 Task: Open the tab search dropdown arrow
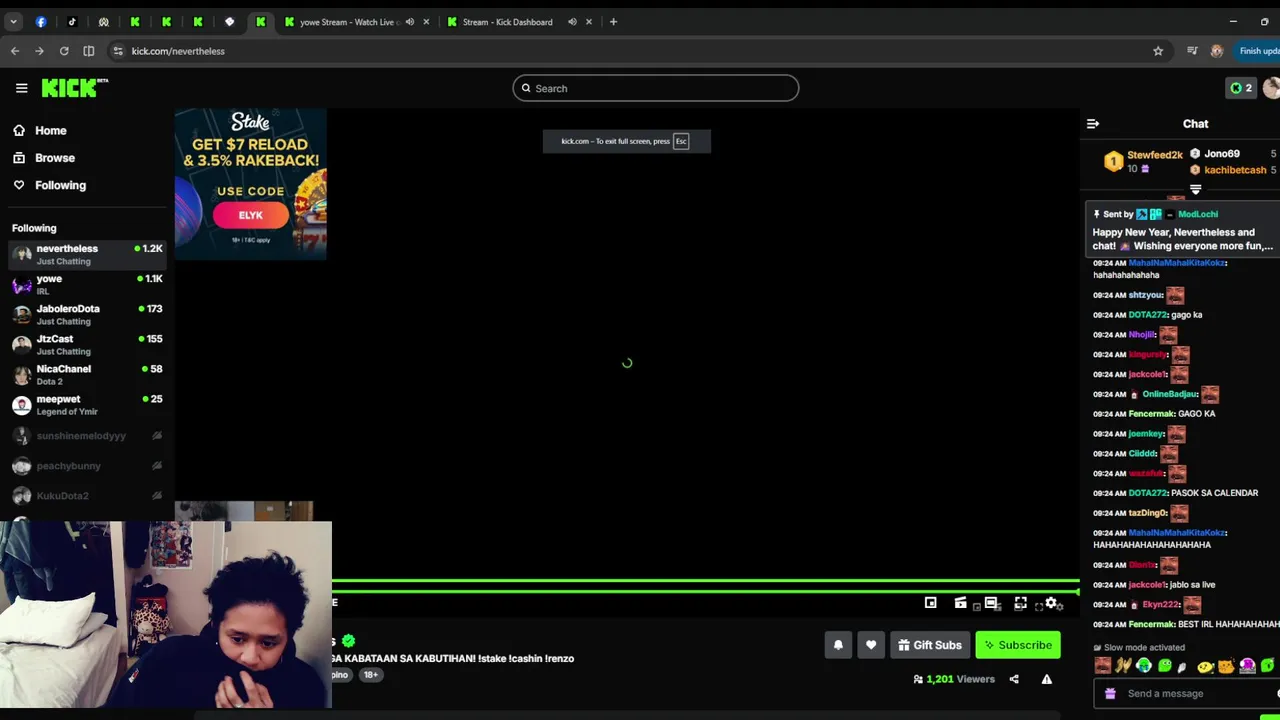[x=13, y=22]
